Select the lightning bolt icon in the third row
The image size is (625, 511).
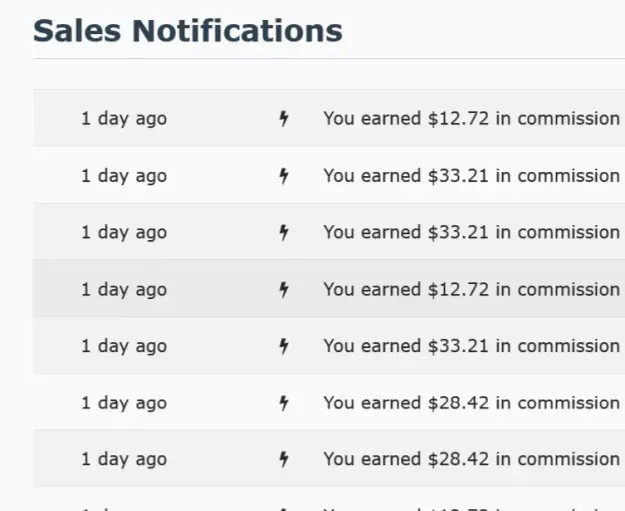[284, 232]
